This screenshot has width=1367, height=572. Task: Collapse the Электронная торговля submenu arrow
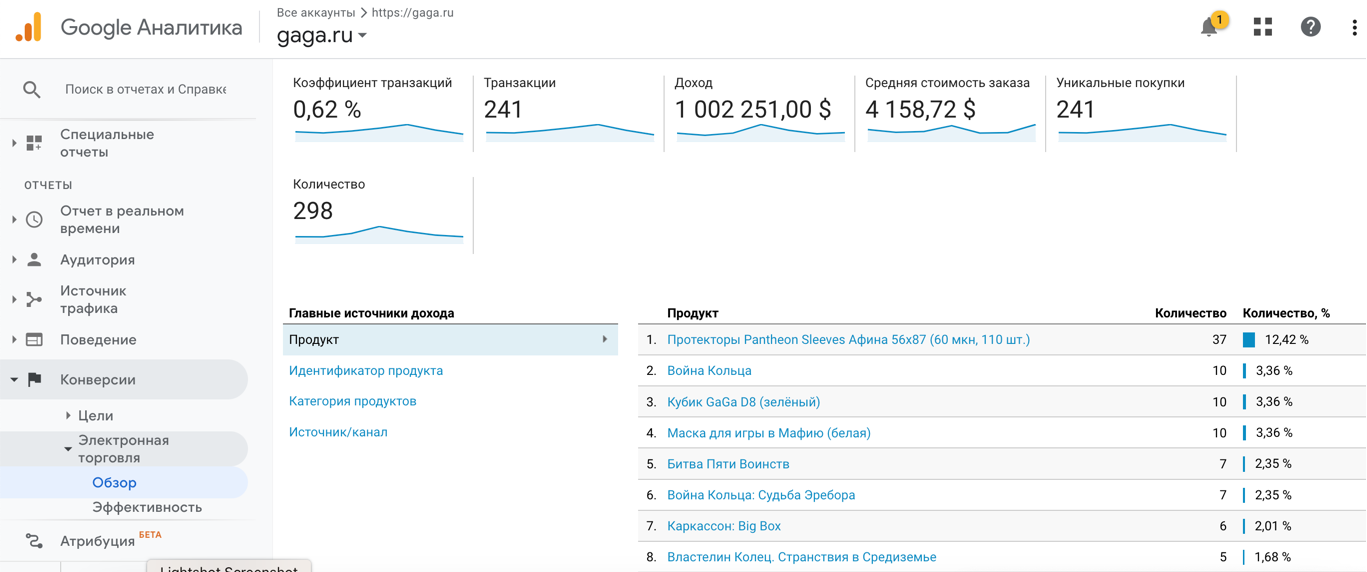click(68, 449)
